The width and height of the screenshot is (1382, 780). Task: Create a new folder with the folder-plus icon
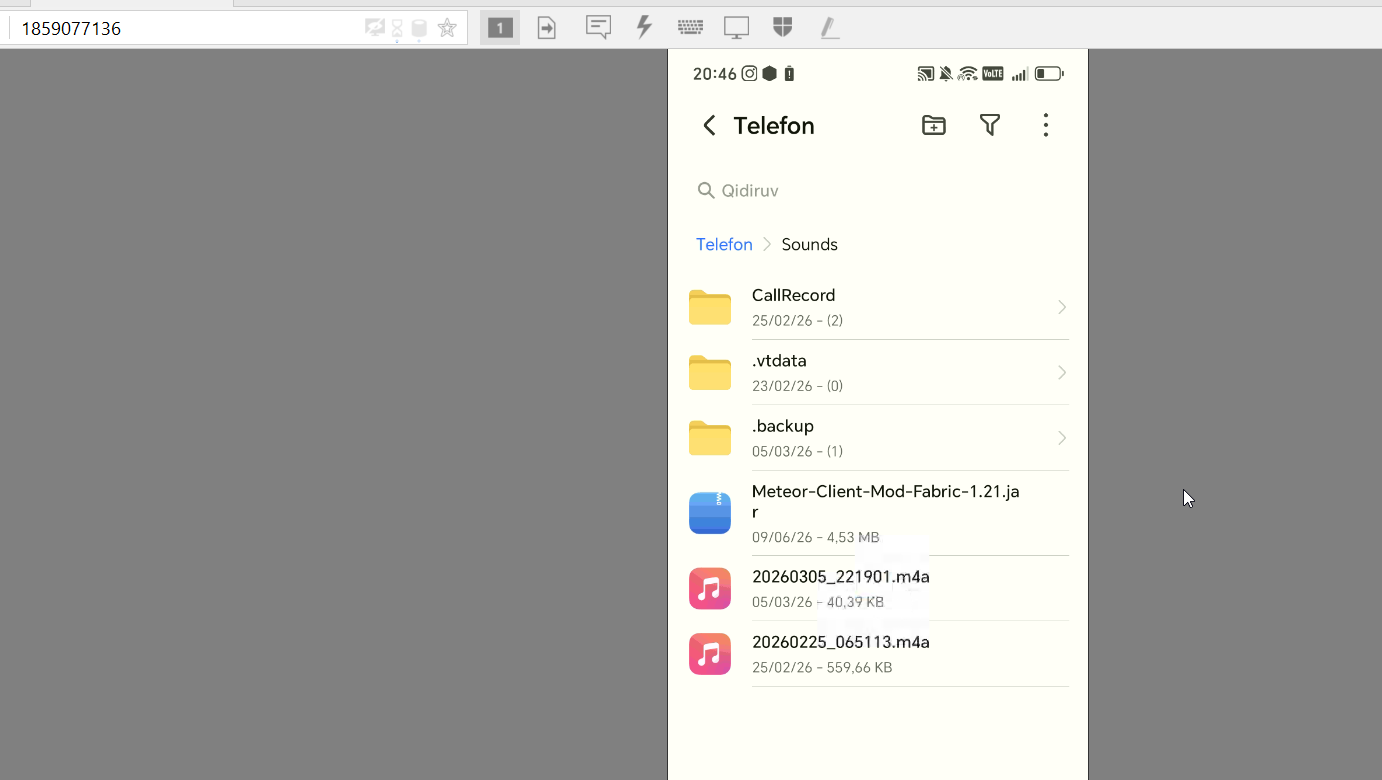click(x=933, y=125)
